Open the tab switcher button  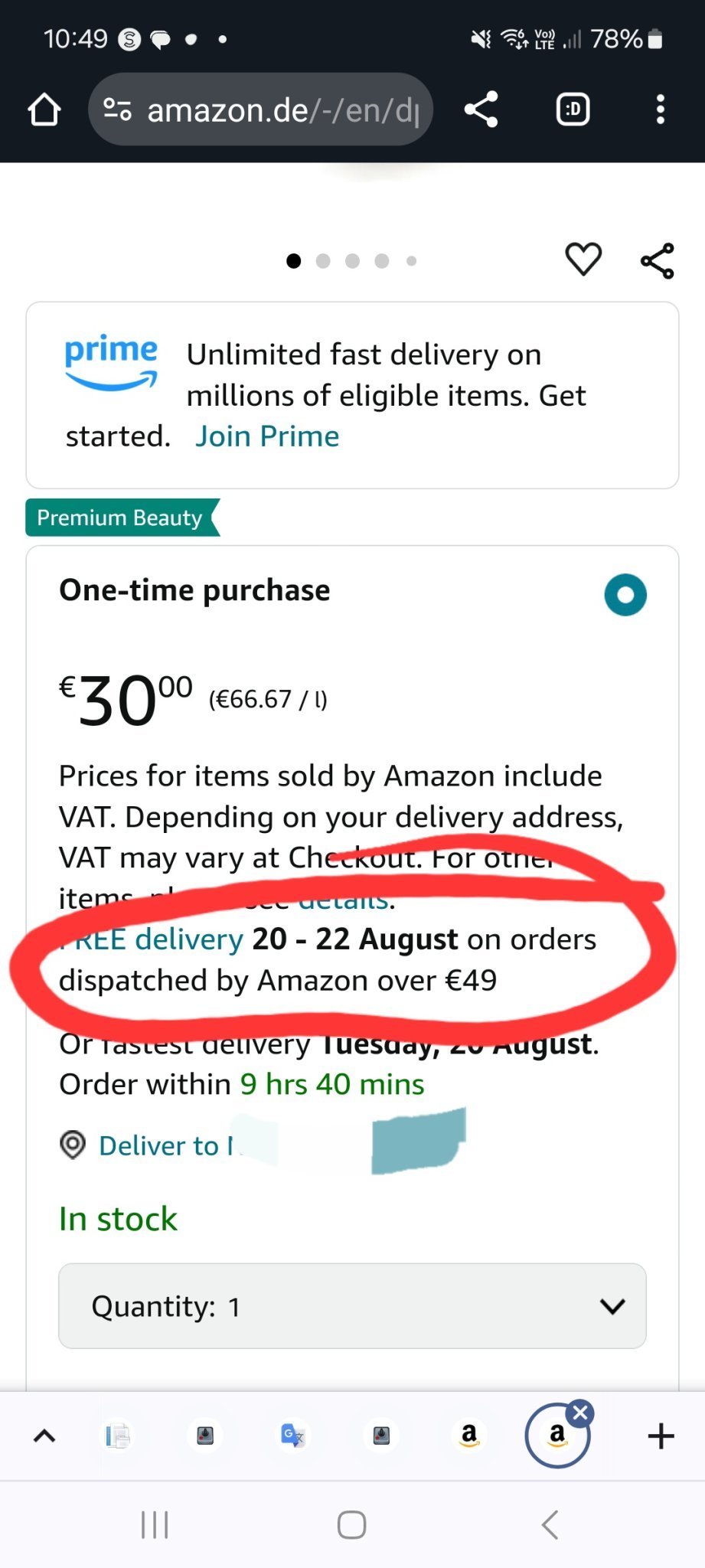coord(573,109)
